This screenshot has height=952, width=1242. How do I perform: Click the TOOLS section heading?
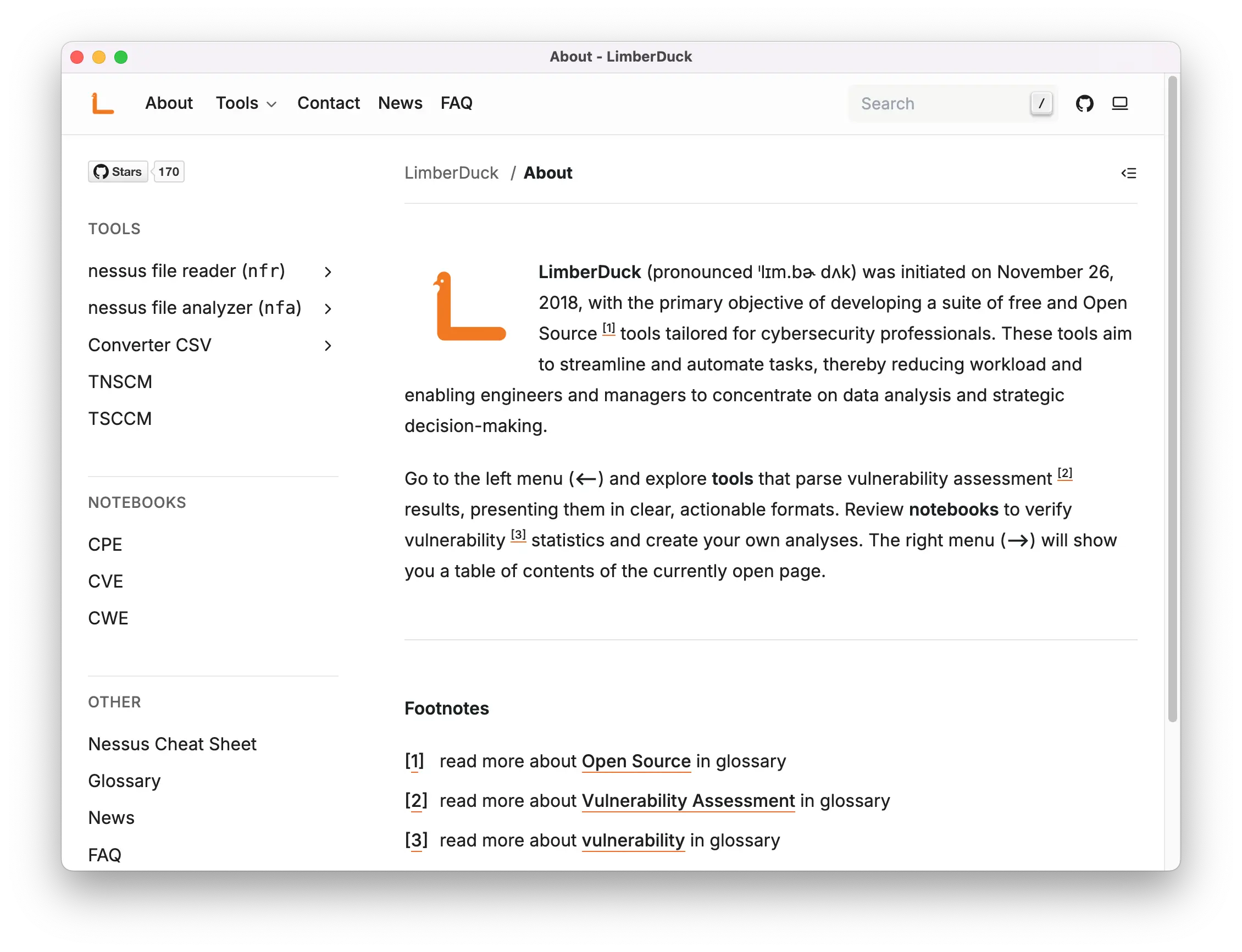click(114, 229)
